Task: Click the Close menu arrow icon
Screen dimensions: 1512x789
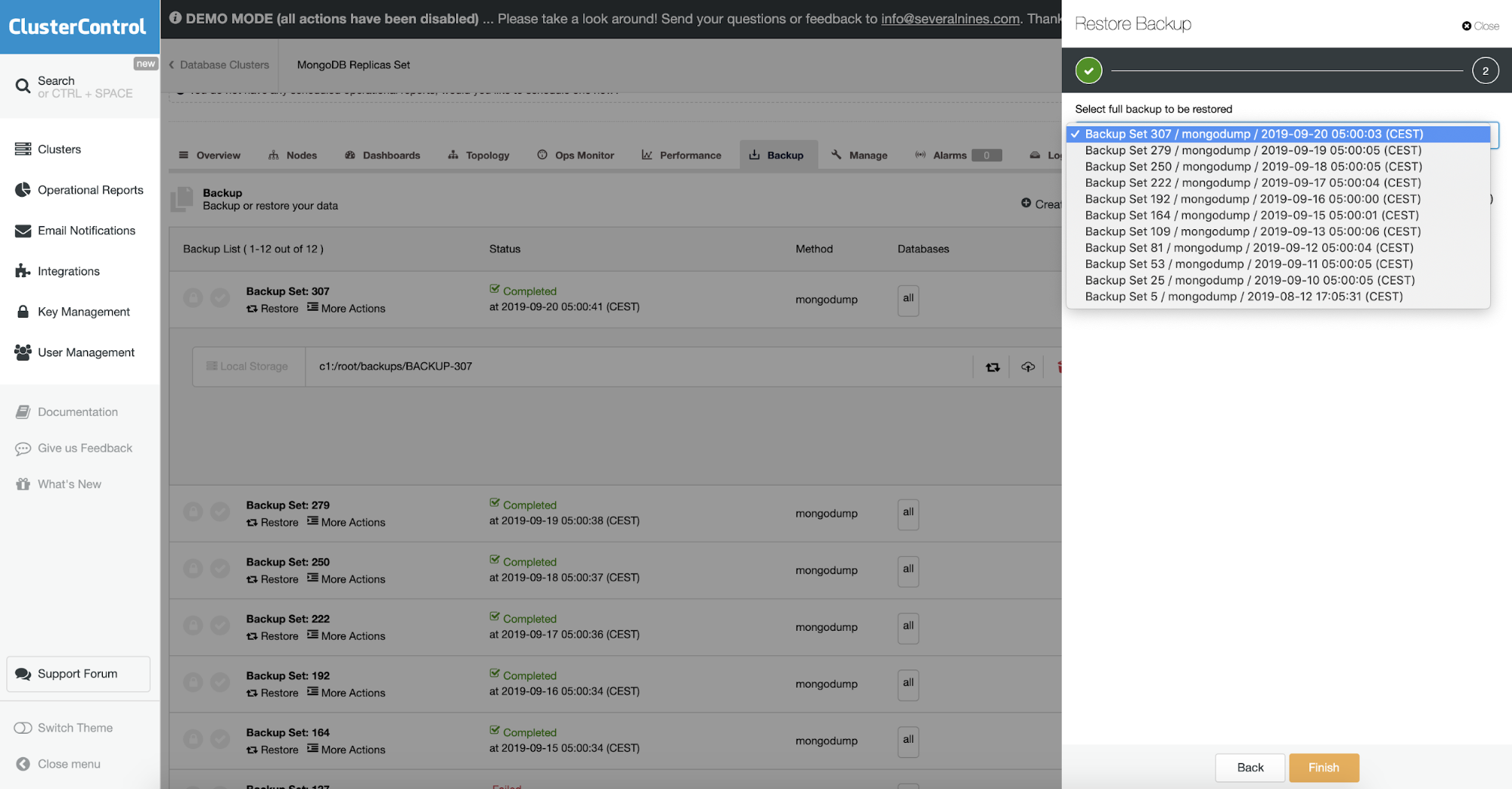Action: click(23, 764)
